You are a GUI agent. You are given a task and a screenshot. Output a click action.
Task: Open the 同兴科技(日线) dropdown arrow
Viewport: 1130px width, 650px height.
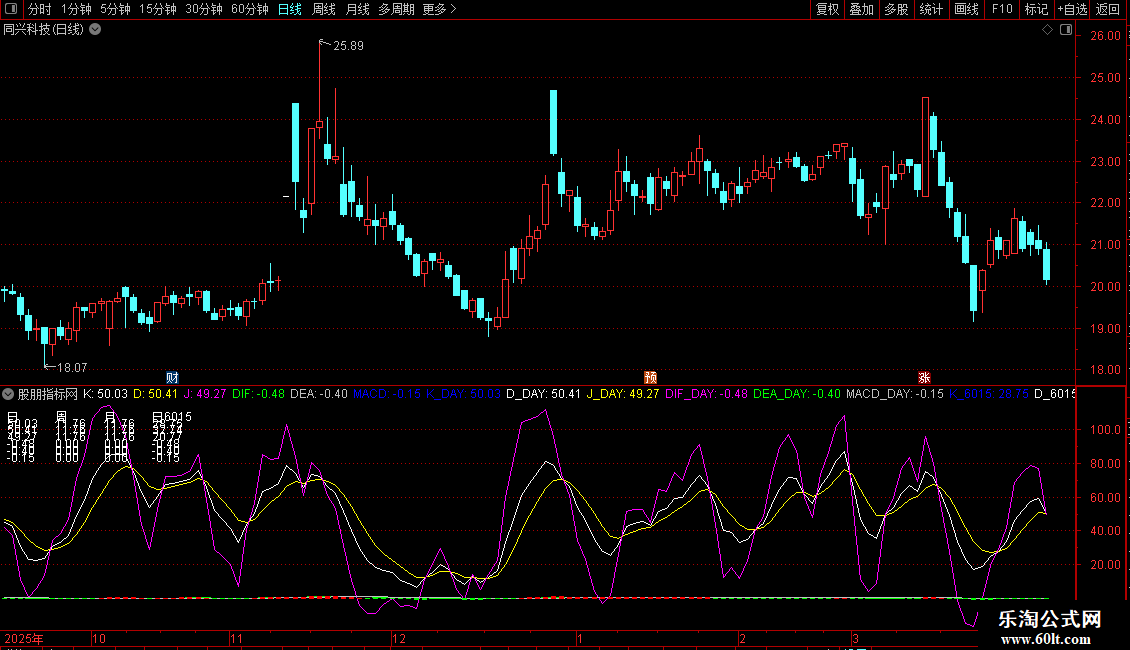pos(95,29)
